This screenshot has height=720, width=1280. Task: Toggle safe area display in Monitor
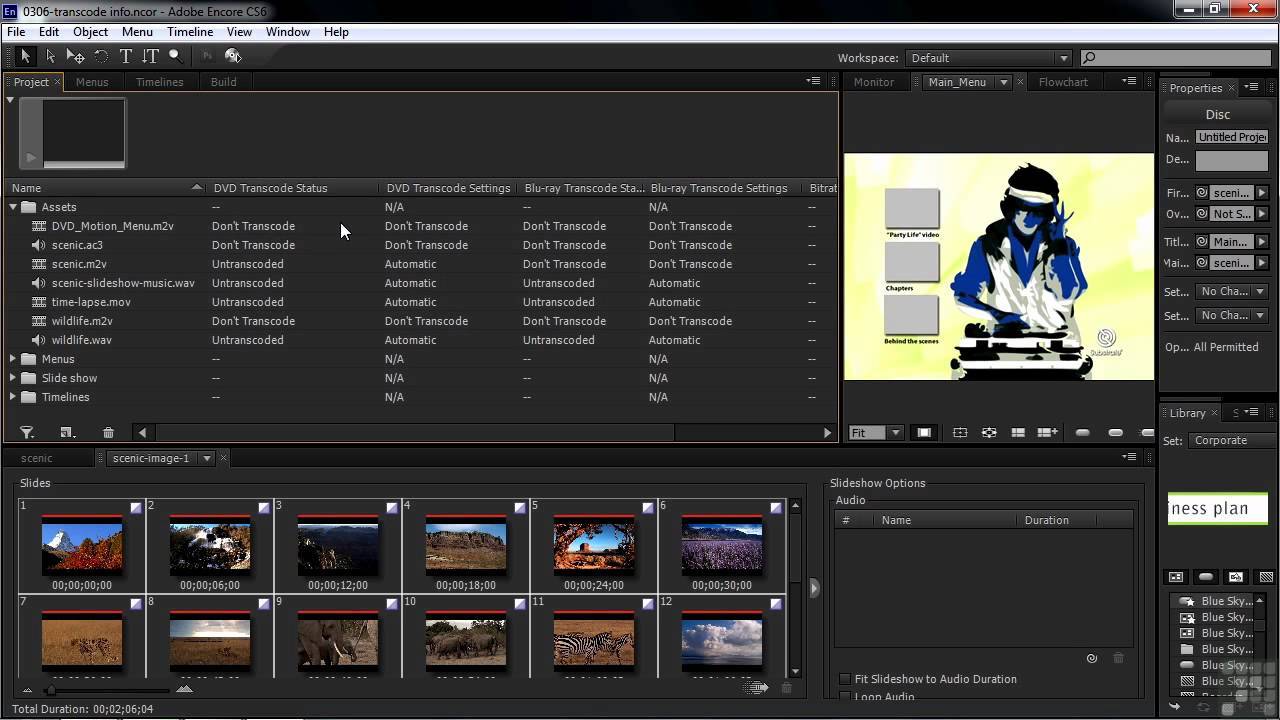coord(924,433)
